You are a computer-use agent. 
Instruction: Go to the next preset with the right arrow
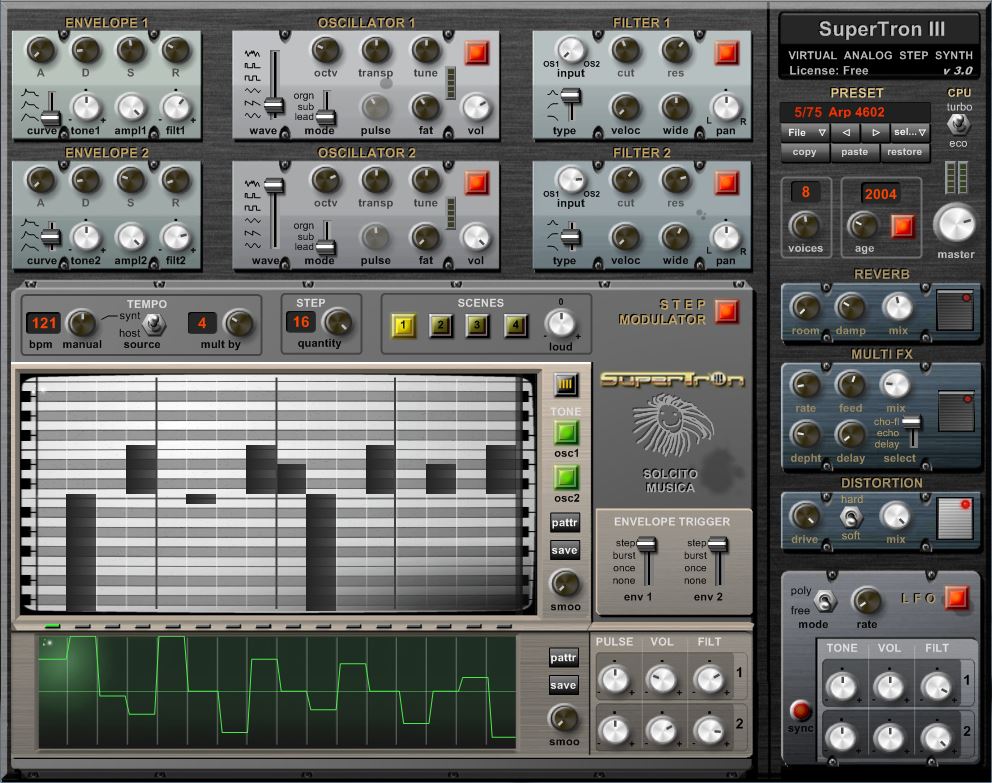point(876,133)
